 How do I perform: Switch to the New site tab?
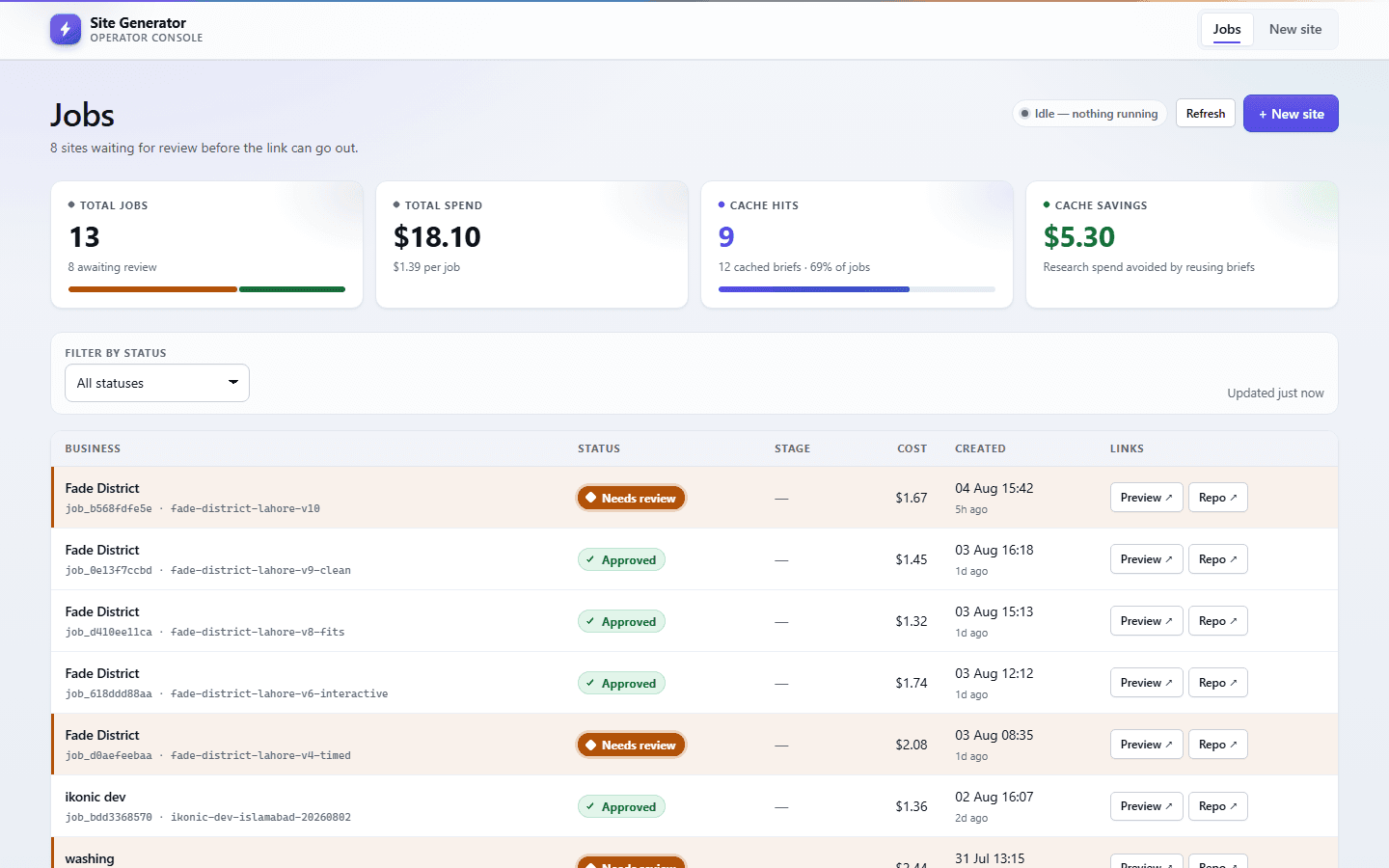(1295, 30)
